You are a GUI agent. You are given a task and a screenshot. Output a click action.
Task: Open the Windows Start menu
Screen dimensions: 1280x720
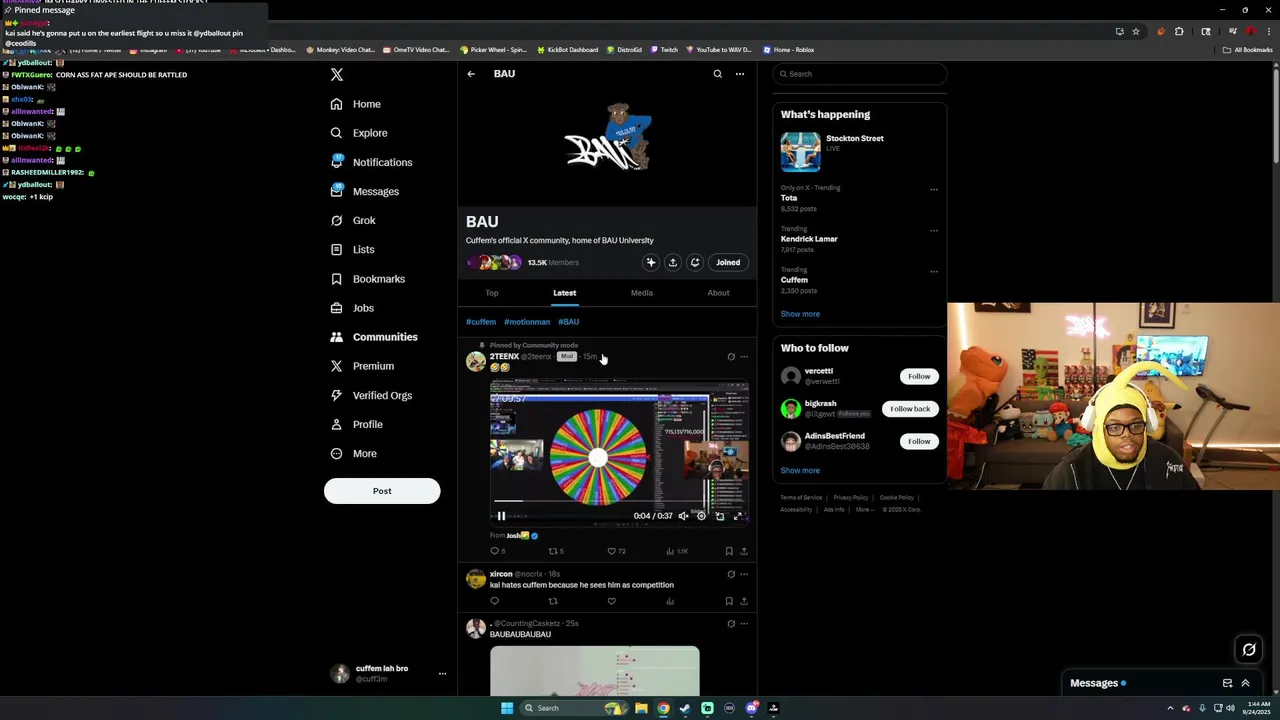[507, 708]
